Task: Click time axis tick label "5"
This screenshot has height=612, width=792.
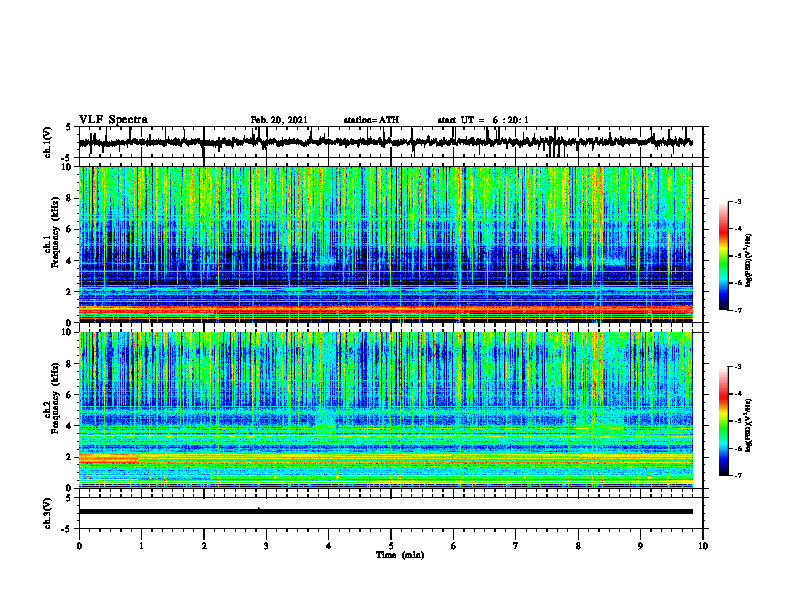Action: [391, 546]
